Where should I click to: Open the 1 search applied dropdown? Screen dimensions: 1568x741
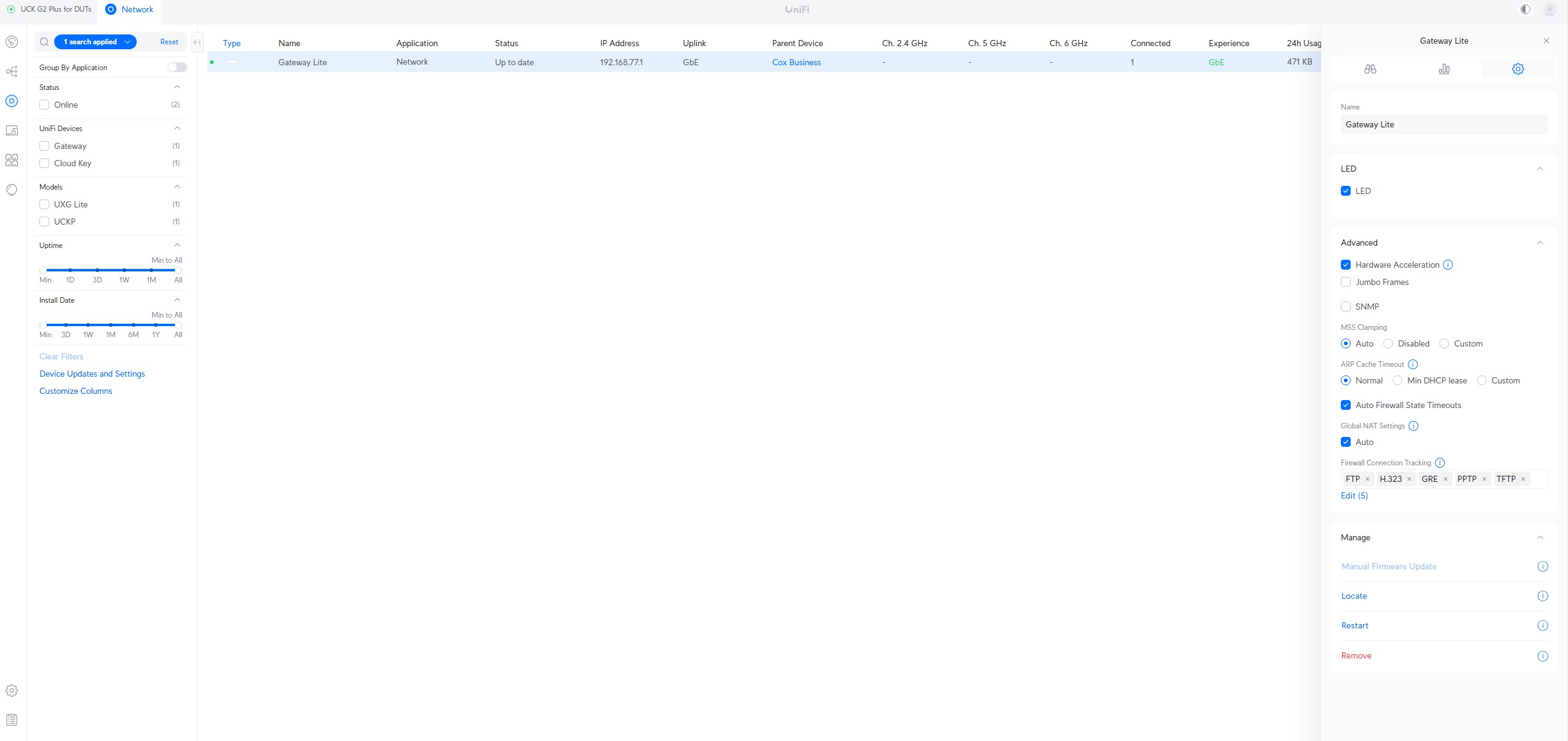(95, 42)
